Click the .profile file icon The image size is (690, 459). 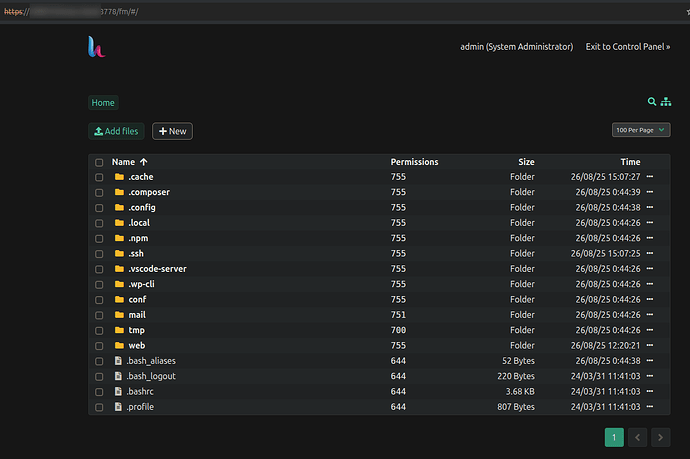point(118,407)
